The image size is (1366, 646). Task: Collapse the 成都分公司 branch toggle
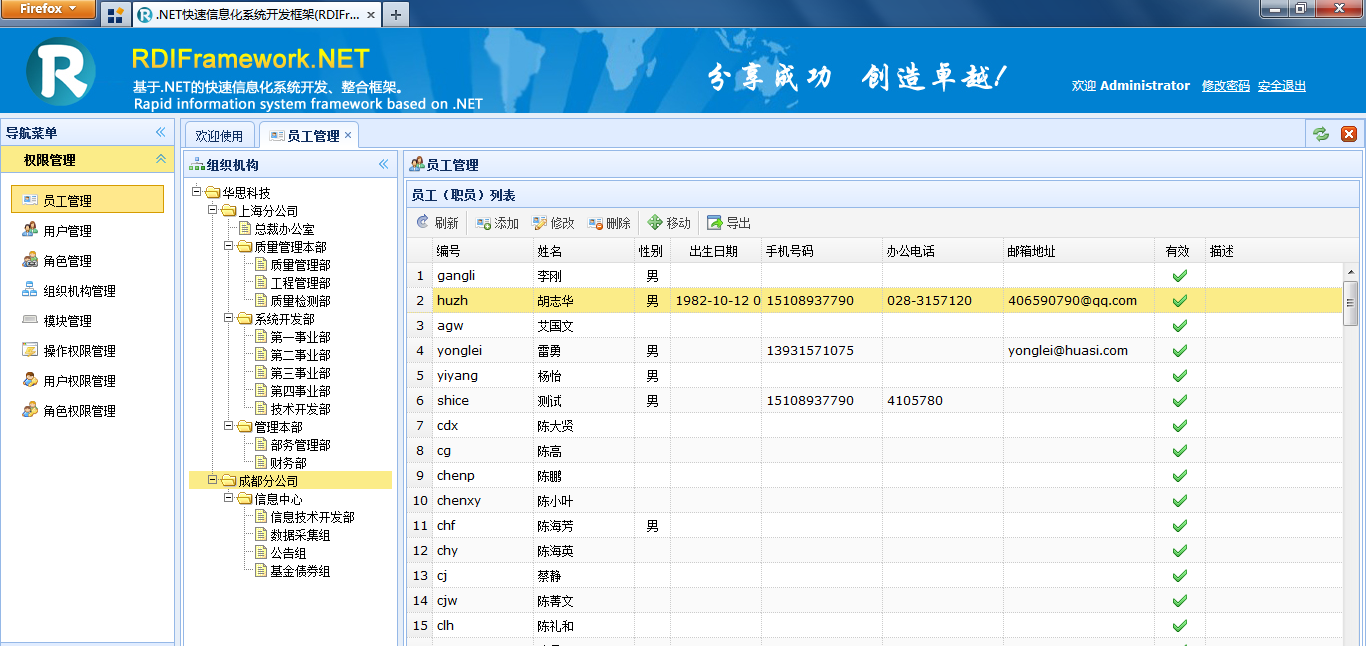click(212, 480)
